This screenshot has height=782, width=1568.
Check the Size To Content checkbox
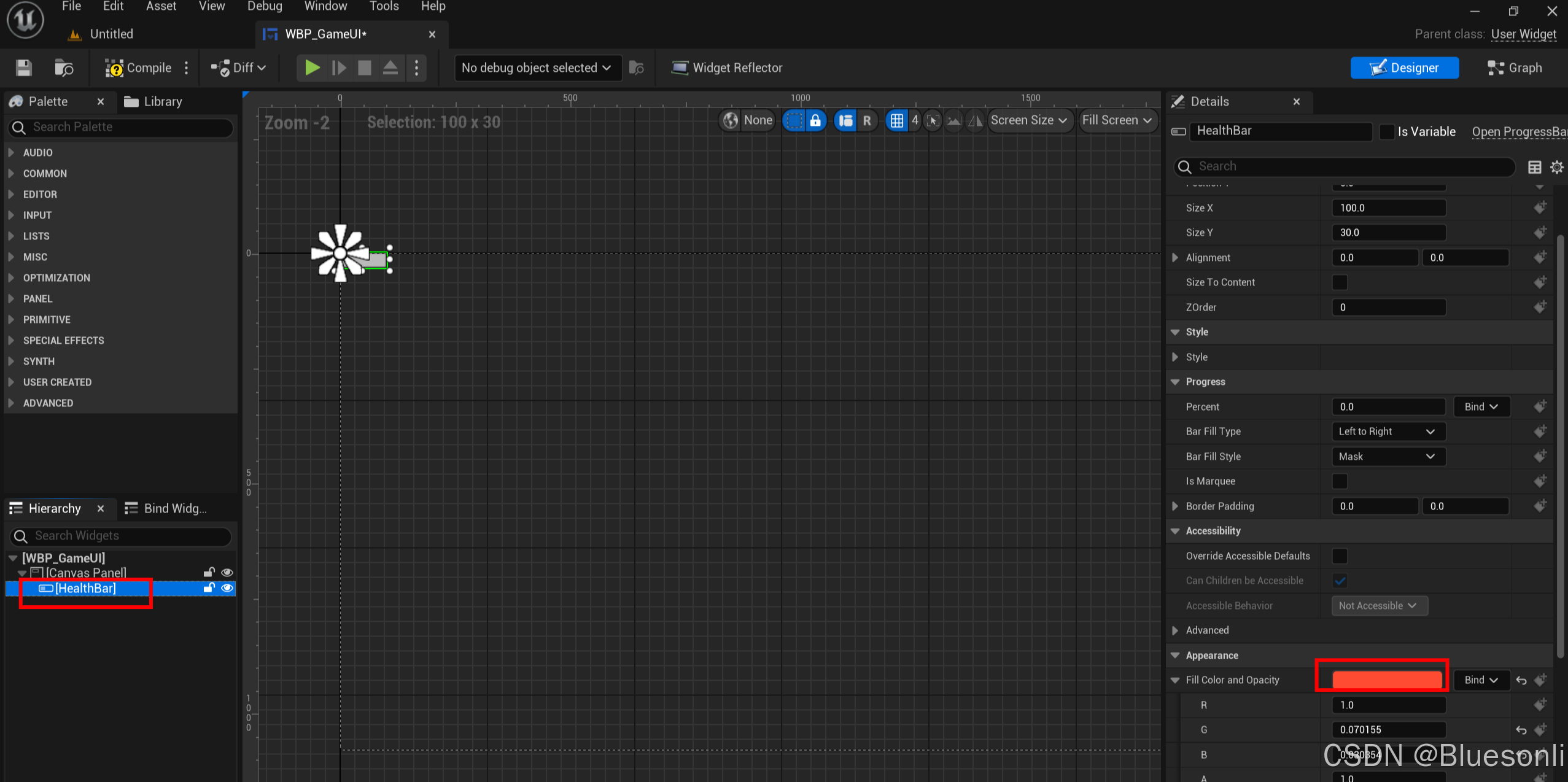click(1340, 282)
